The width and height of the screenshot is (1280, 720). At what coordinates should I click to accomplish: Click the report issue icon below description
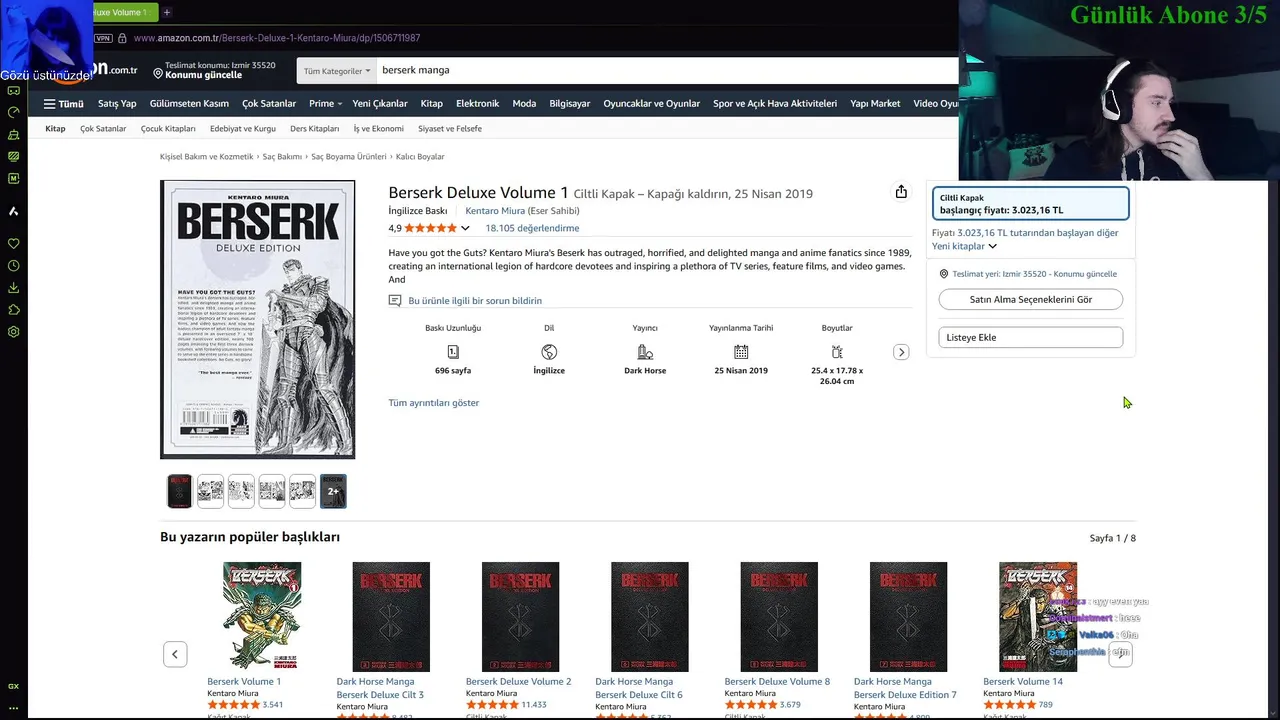click(x=395, y=301)
